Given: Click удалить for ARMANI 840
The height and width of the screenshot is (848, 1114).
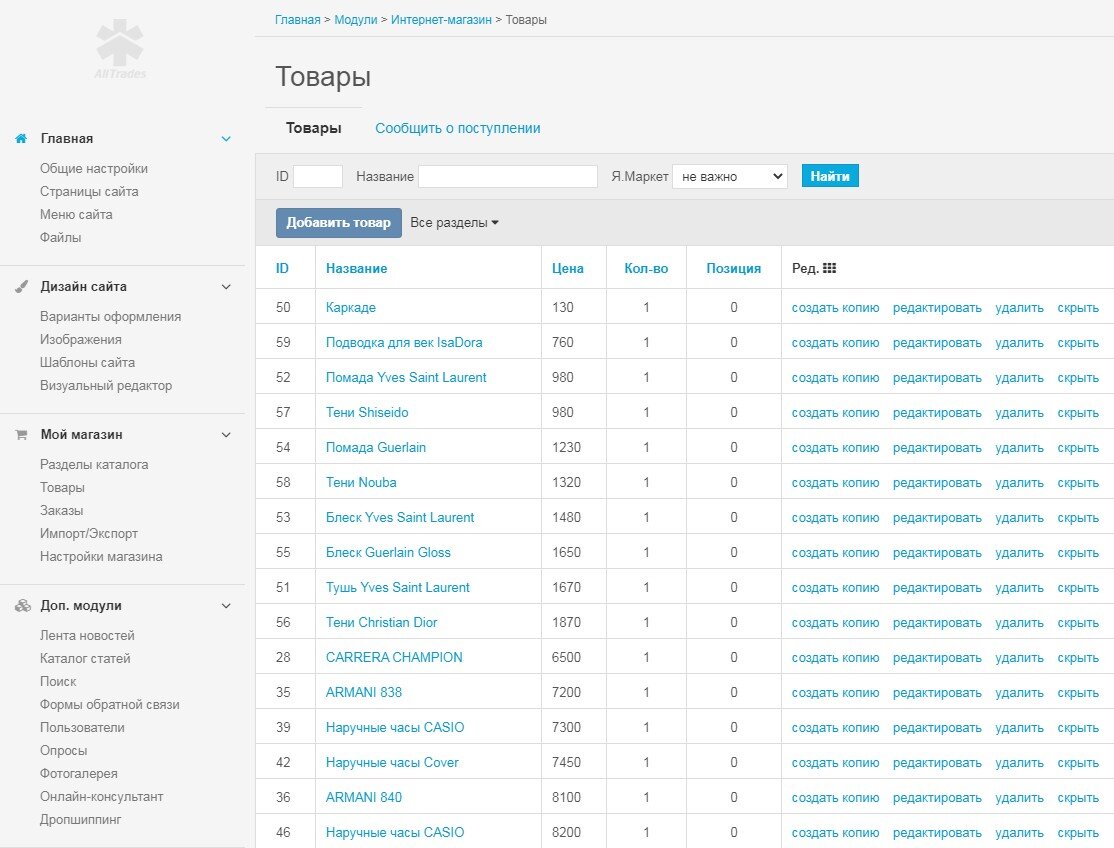Looking at the screenshot, I should coord(1020,798).
